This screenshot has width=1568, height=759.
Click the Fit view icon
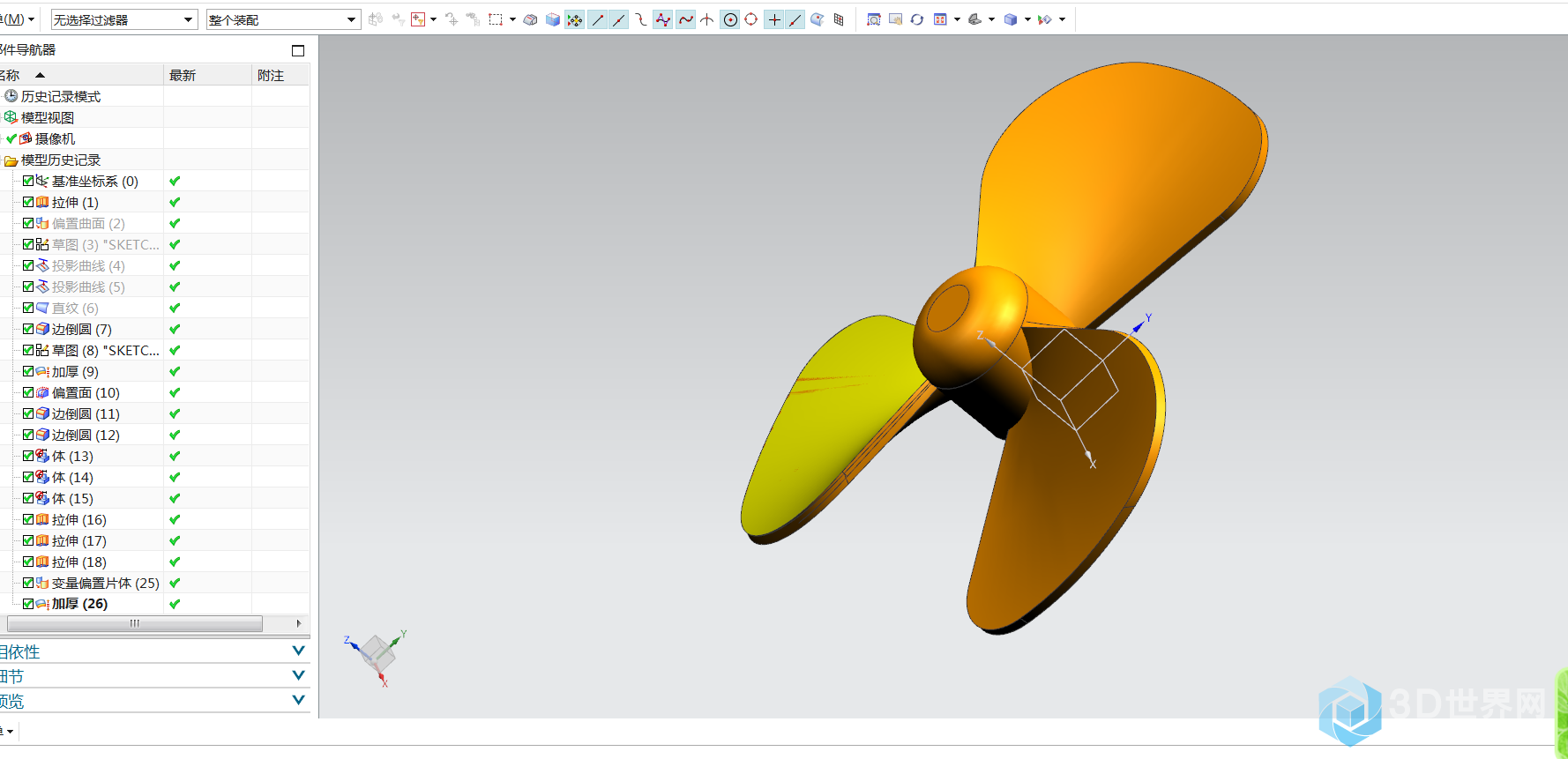(939, 19)
